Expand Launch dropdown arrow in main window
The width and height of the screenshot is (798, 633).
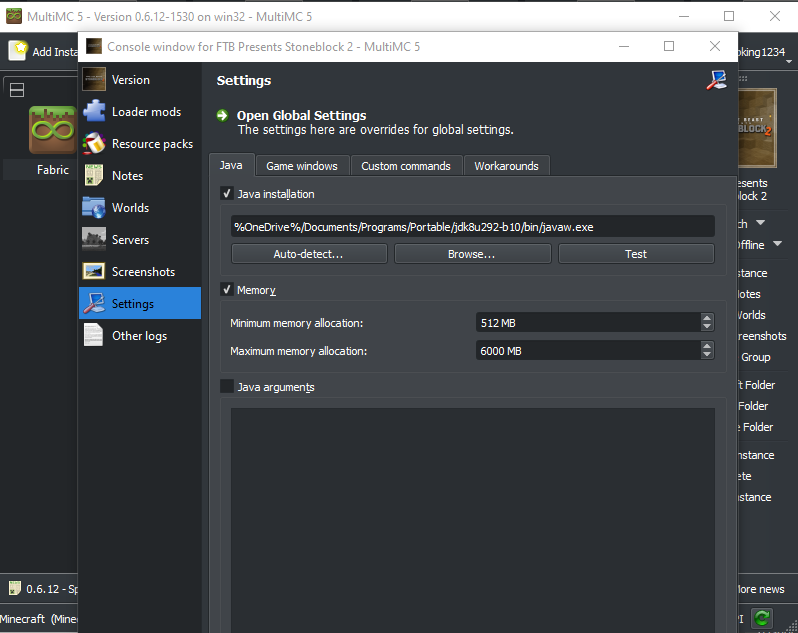760,222
